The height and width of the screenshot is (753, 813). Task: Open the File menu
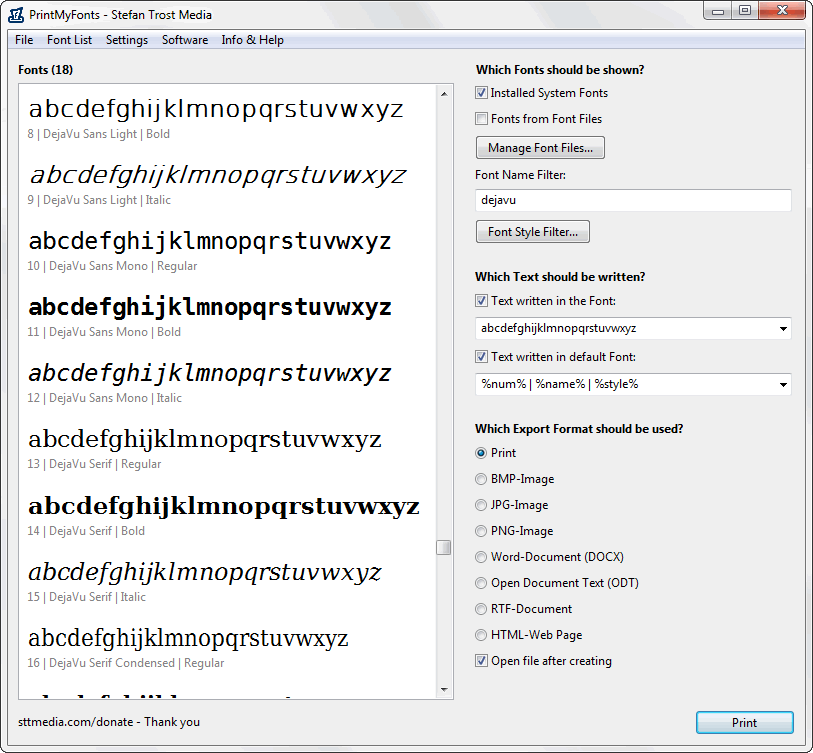click(x=24, y=40)
